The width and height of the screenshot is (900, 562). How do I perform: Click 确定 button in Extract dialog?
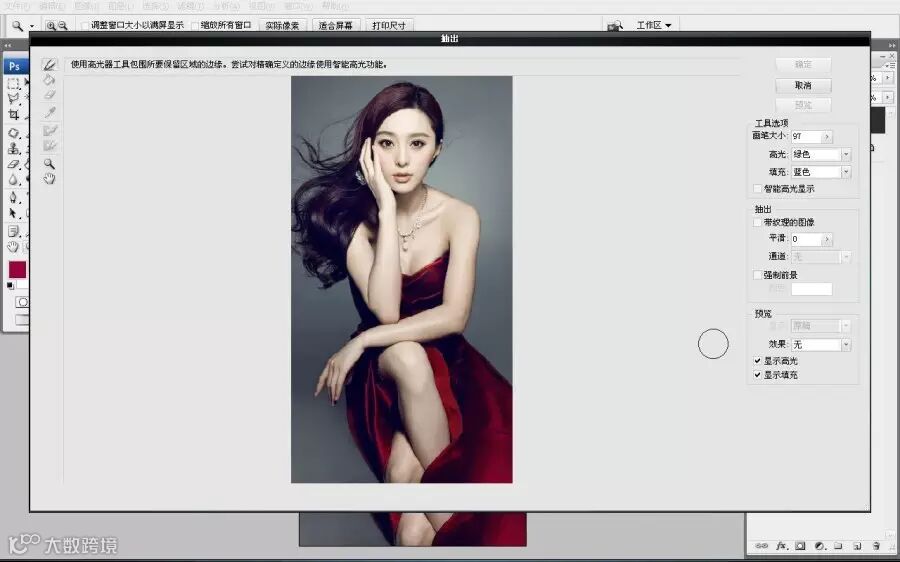tap(803, 64)
